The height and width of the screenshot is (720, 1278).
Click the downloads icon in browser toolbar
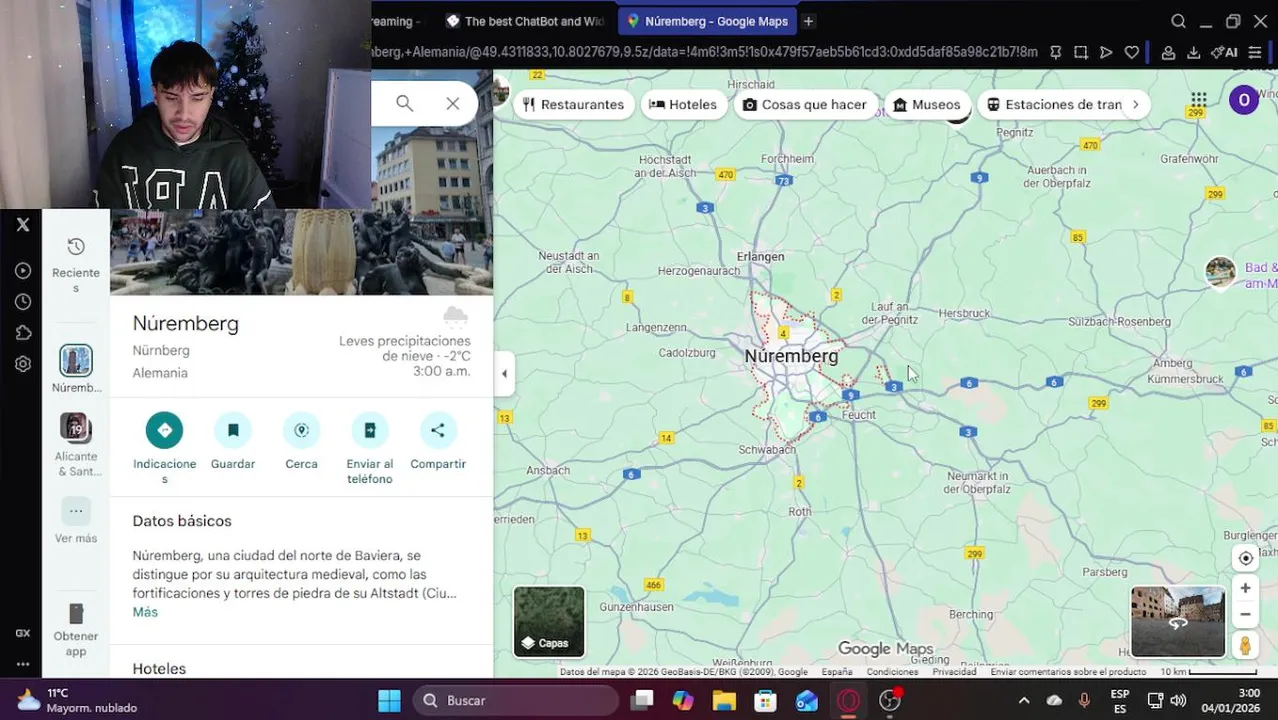point(1193,52)
